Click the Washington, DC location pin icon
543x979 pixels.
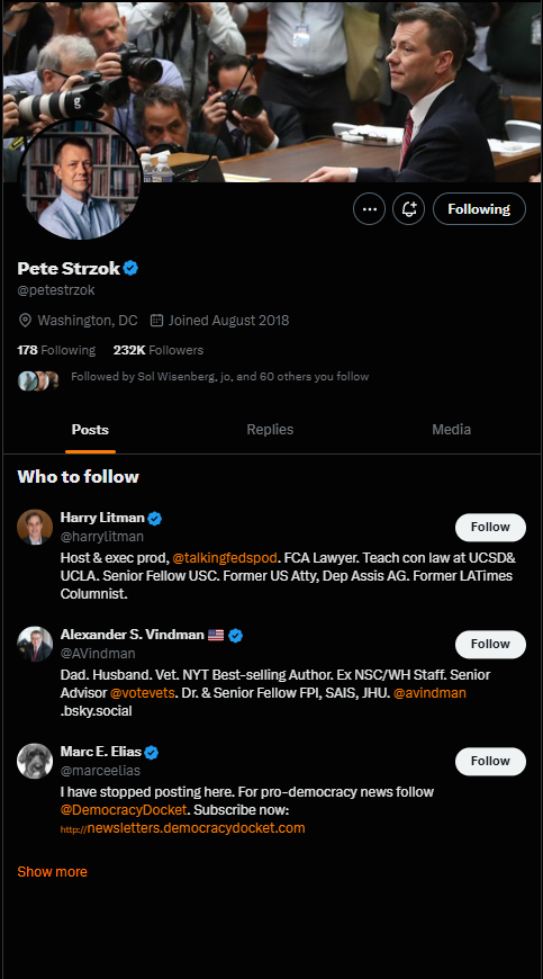25,320
